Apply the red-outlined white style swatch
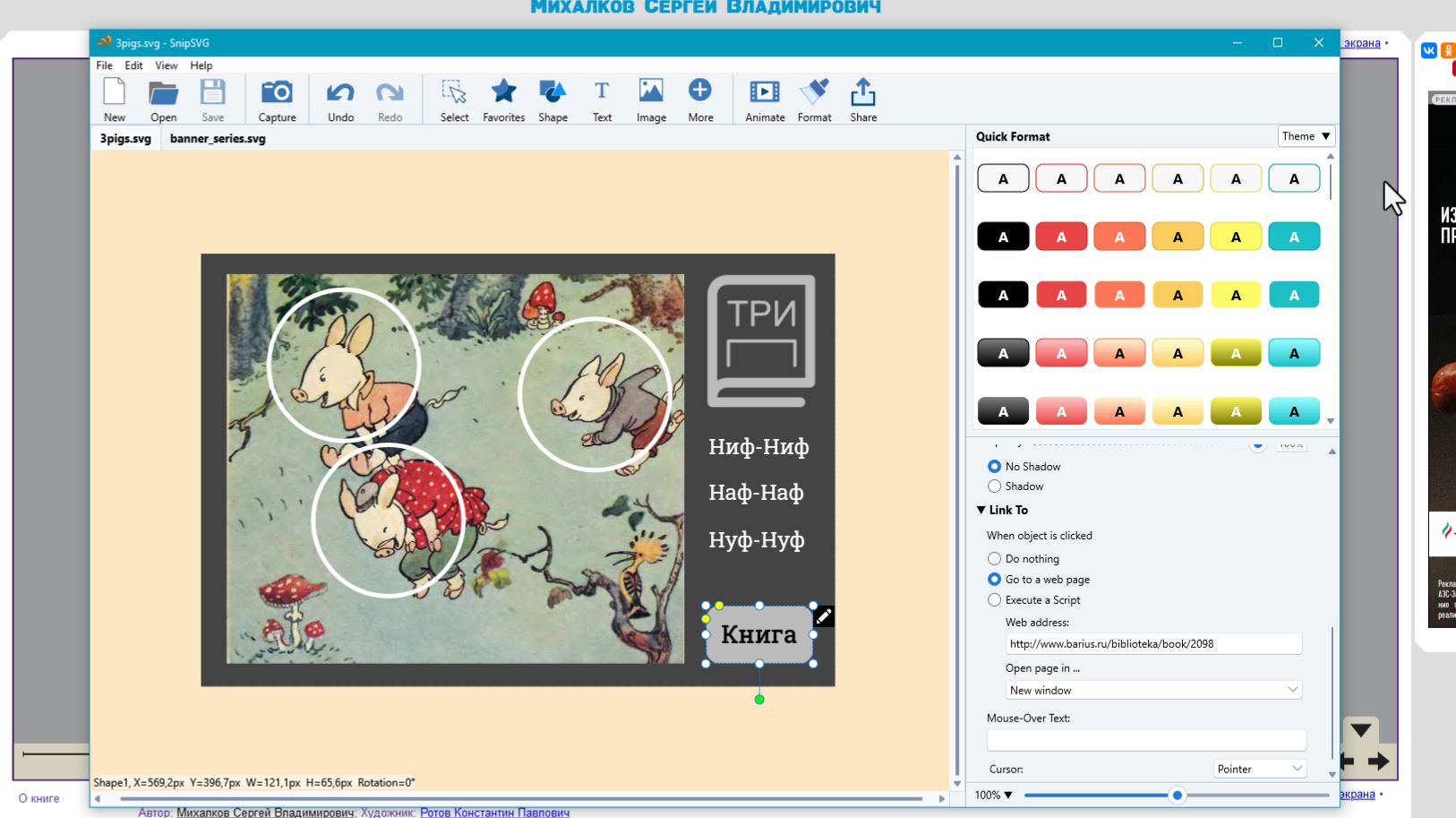1456x818 pixels. (x=1061, y=178)
